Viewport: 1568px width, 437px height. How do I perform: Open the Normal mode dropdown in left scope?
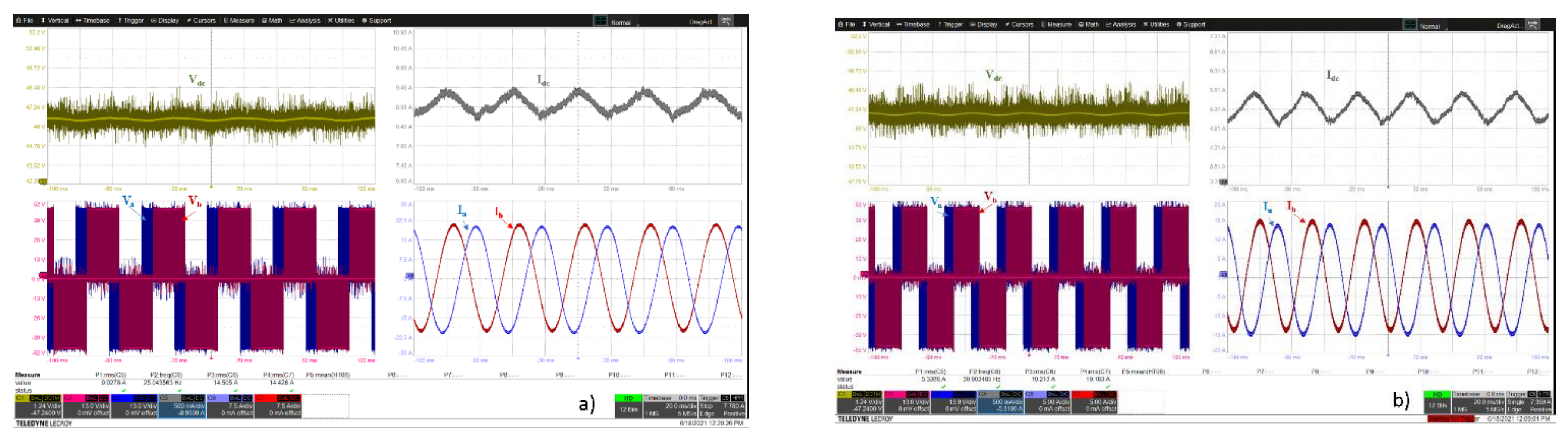click(625, 22)
